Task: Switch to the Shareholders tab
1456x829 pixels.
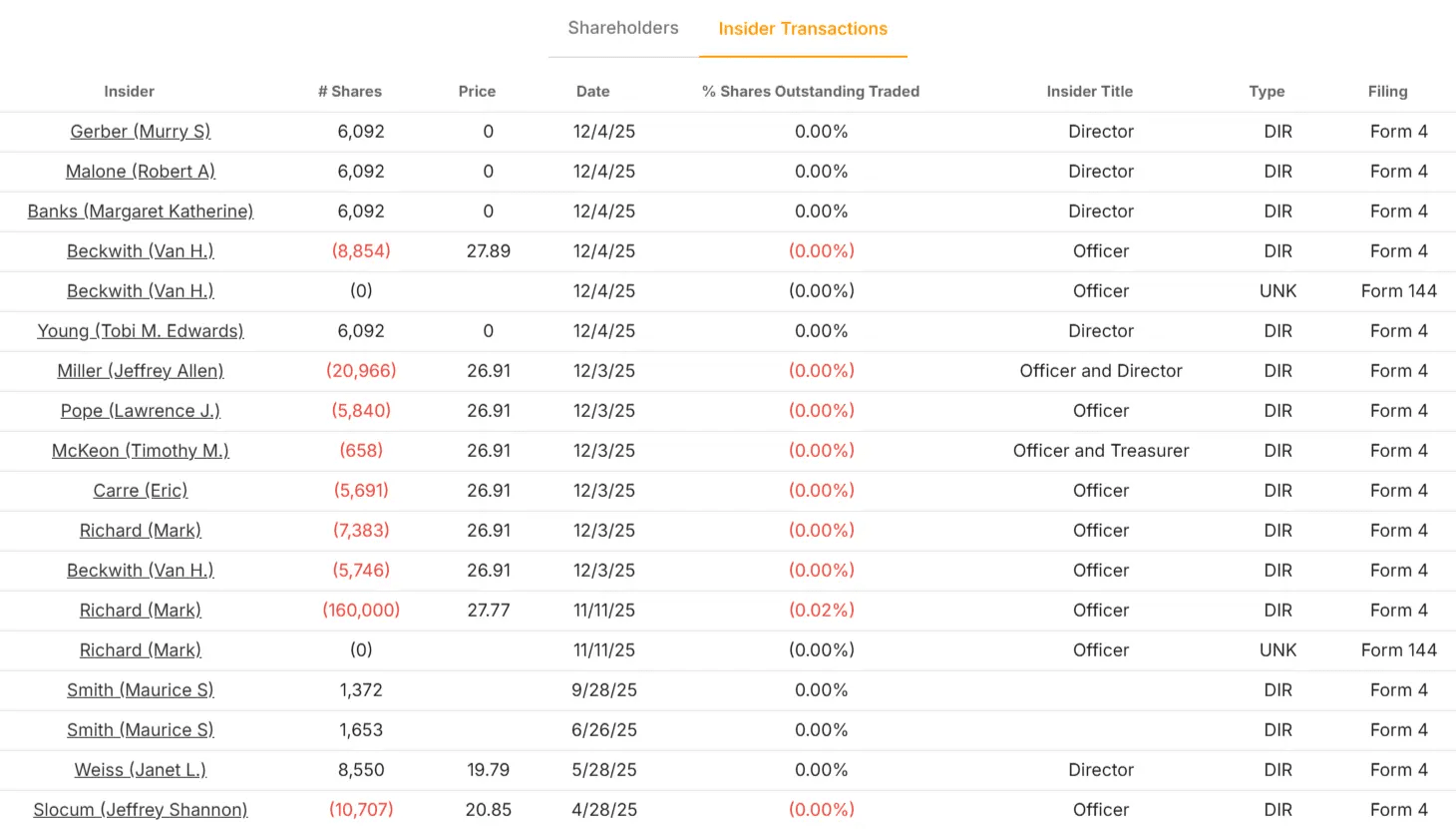Action: point(623,28)
